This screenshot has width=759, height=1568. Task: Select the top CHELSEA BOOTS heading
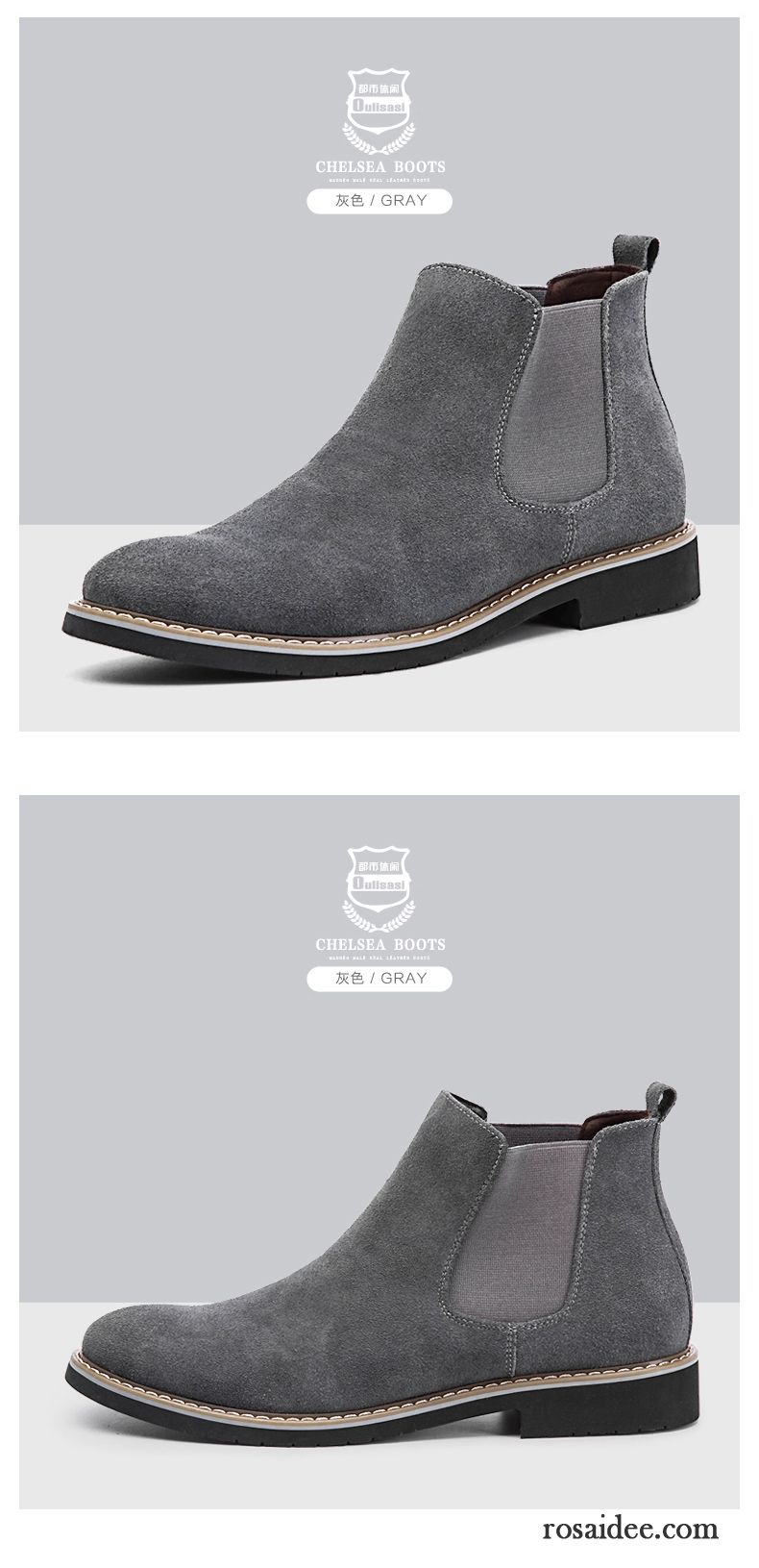click(380, 166)
